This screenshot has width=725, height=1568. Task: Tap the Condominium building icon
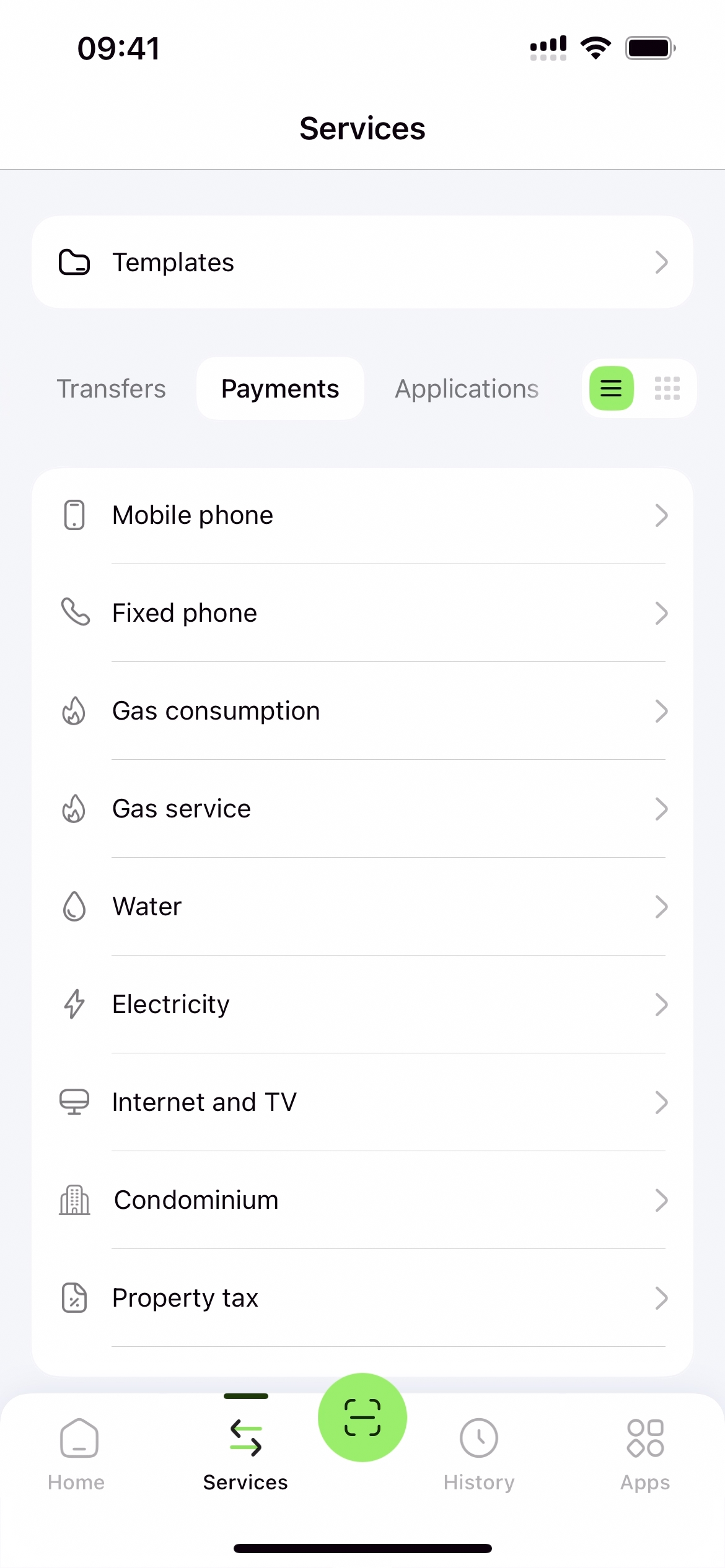click(74, 1200)
